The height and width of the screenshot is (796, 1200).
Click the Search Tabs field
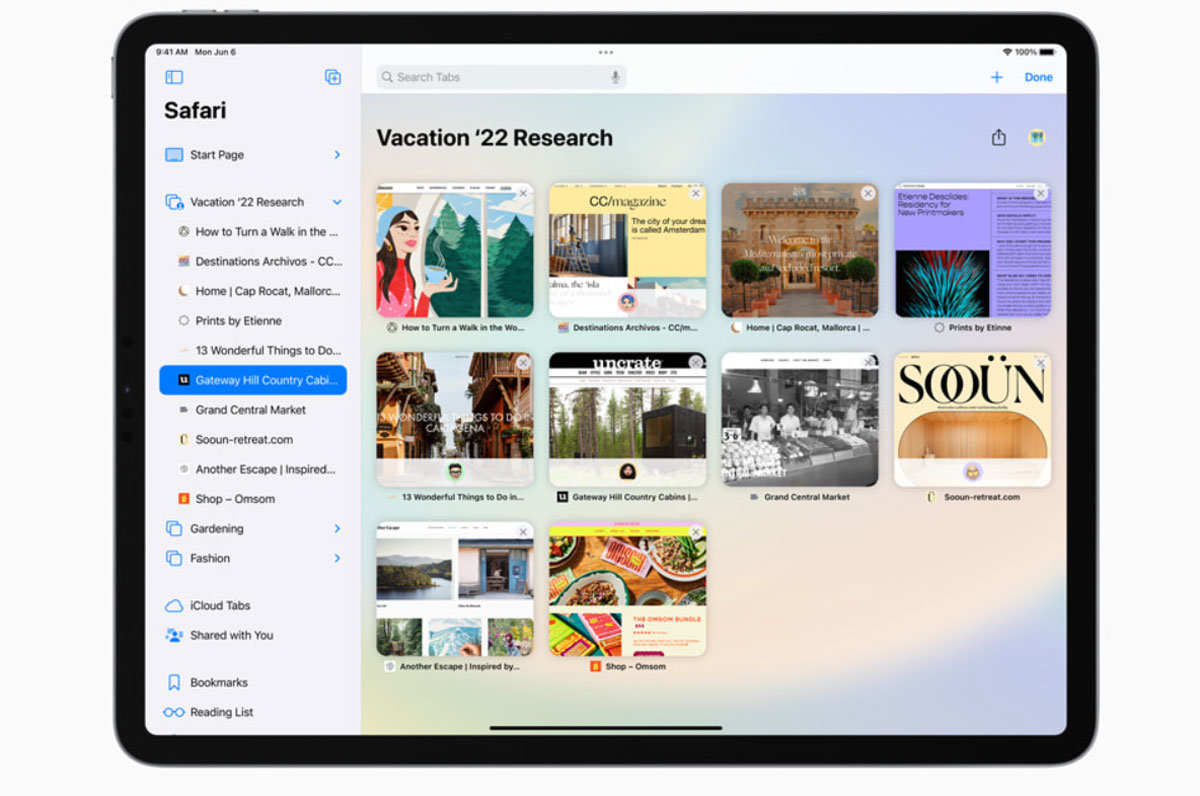501,77
